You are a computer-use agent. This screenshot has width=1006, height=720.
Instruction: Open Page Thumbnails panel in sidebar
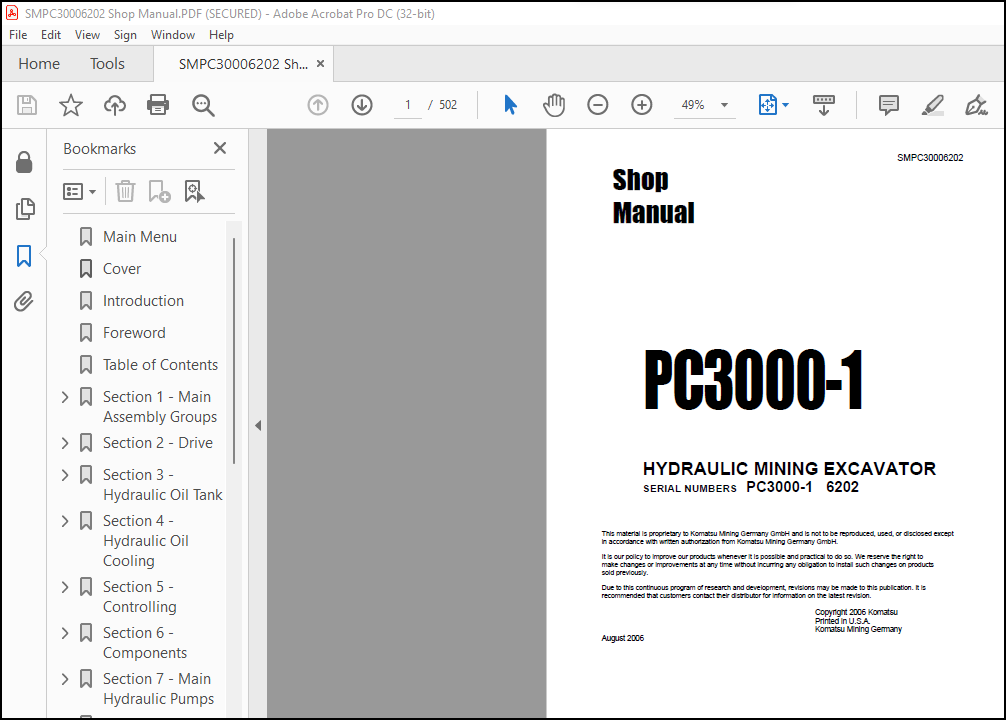click(24, 209)
